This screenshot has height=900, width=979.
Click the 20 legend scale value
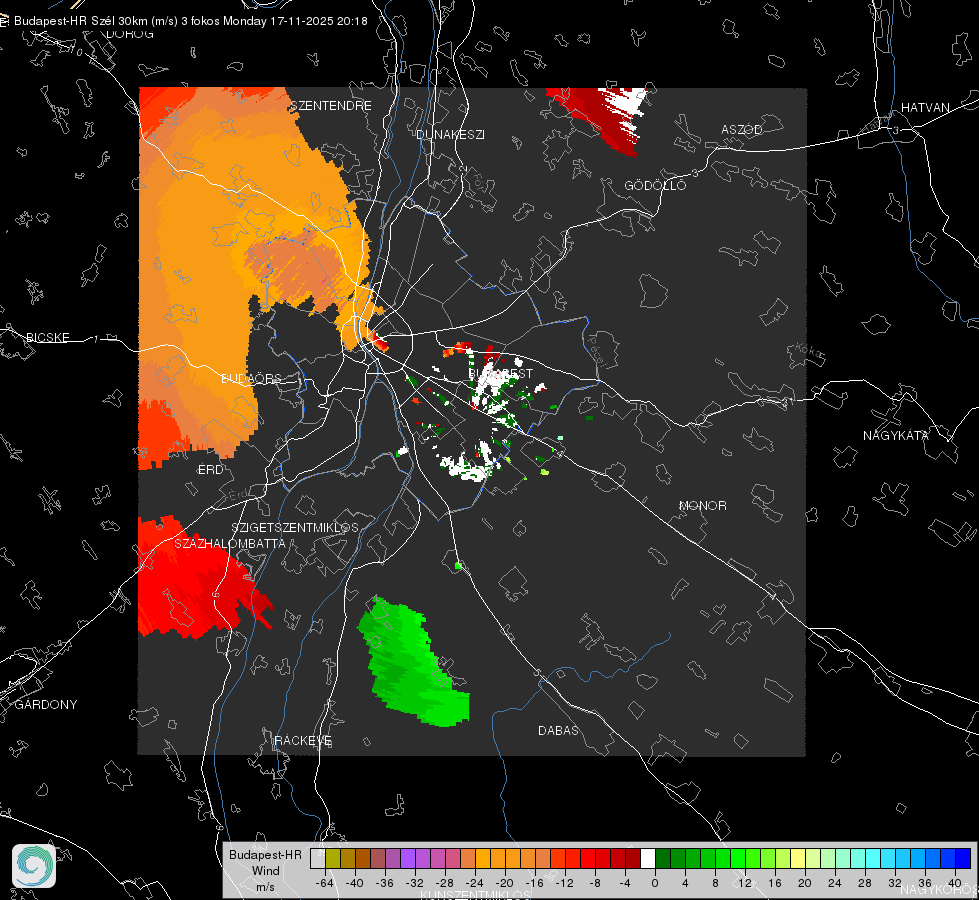pyautogui.click(x=804, y=883)
